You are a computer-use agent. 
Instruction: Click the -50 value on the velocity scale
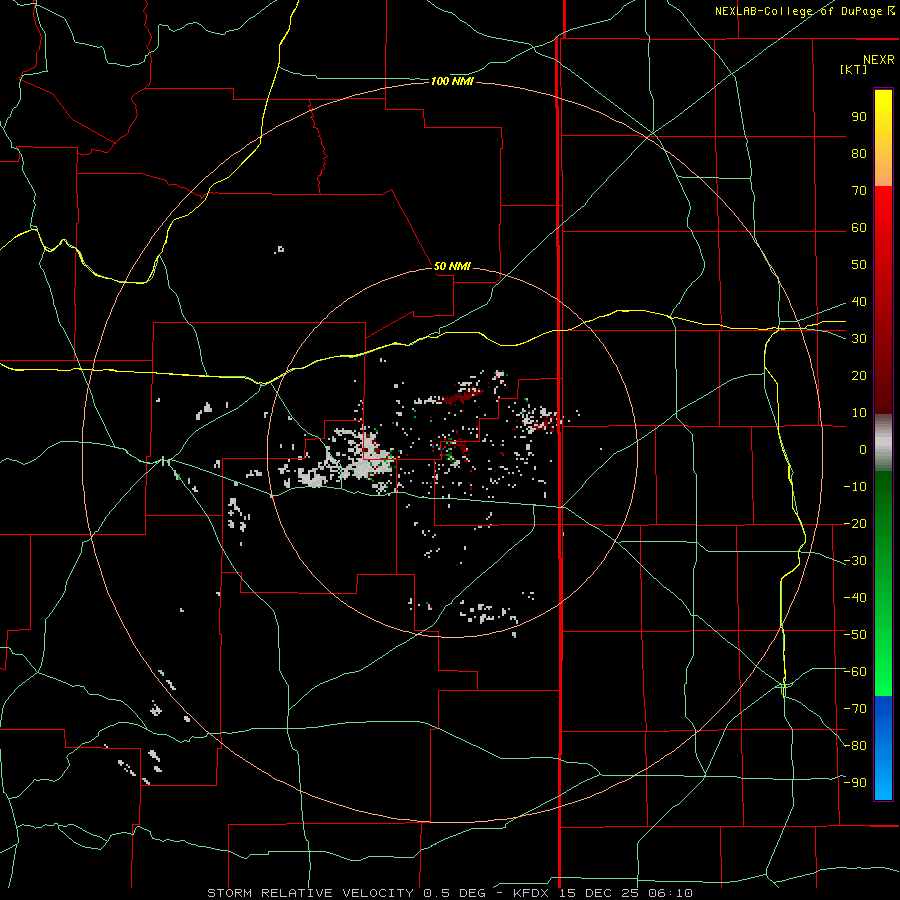coord(855,635)
